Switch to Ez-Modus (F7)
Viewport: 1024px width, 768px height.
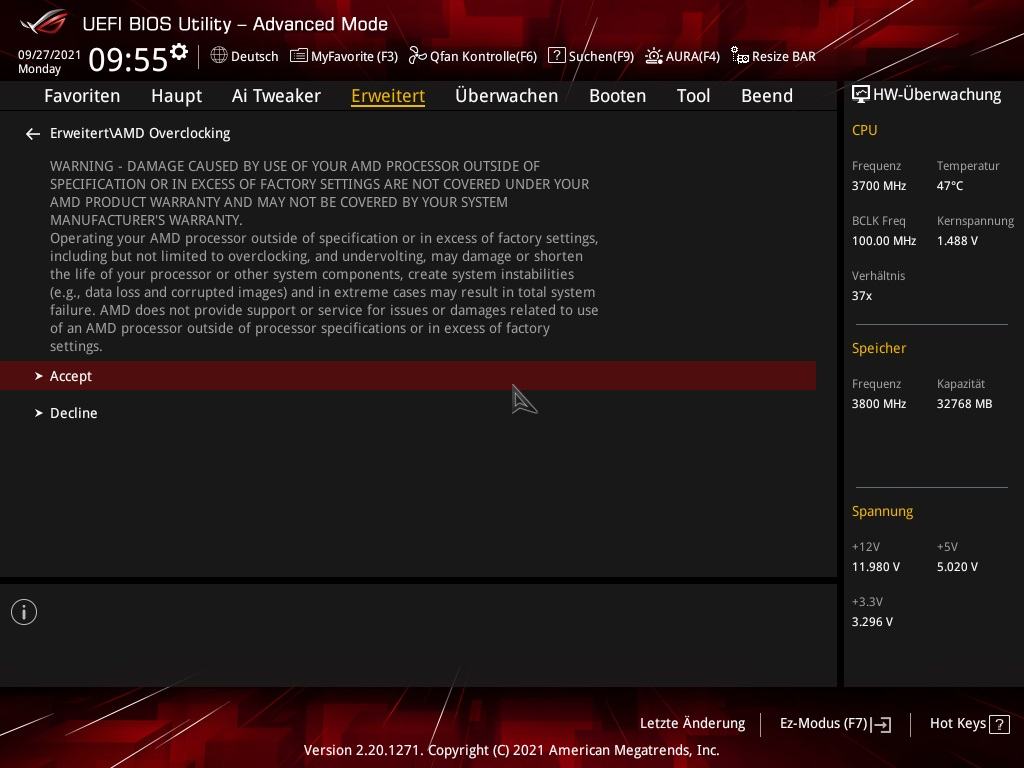[x=823, y=724]
